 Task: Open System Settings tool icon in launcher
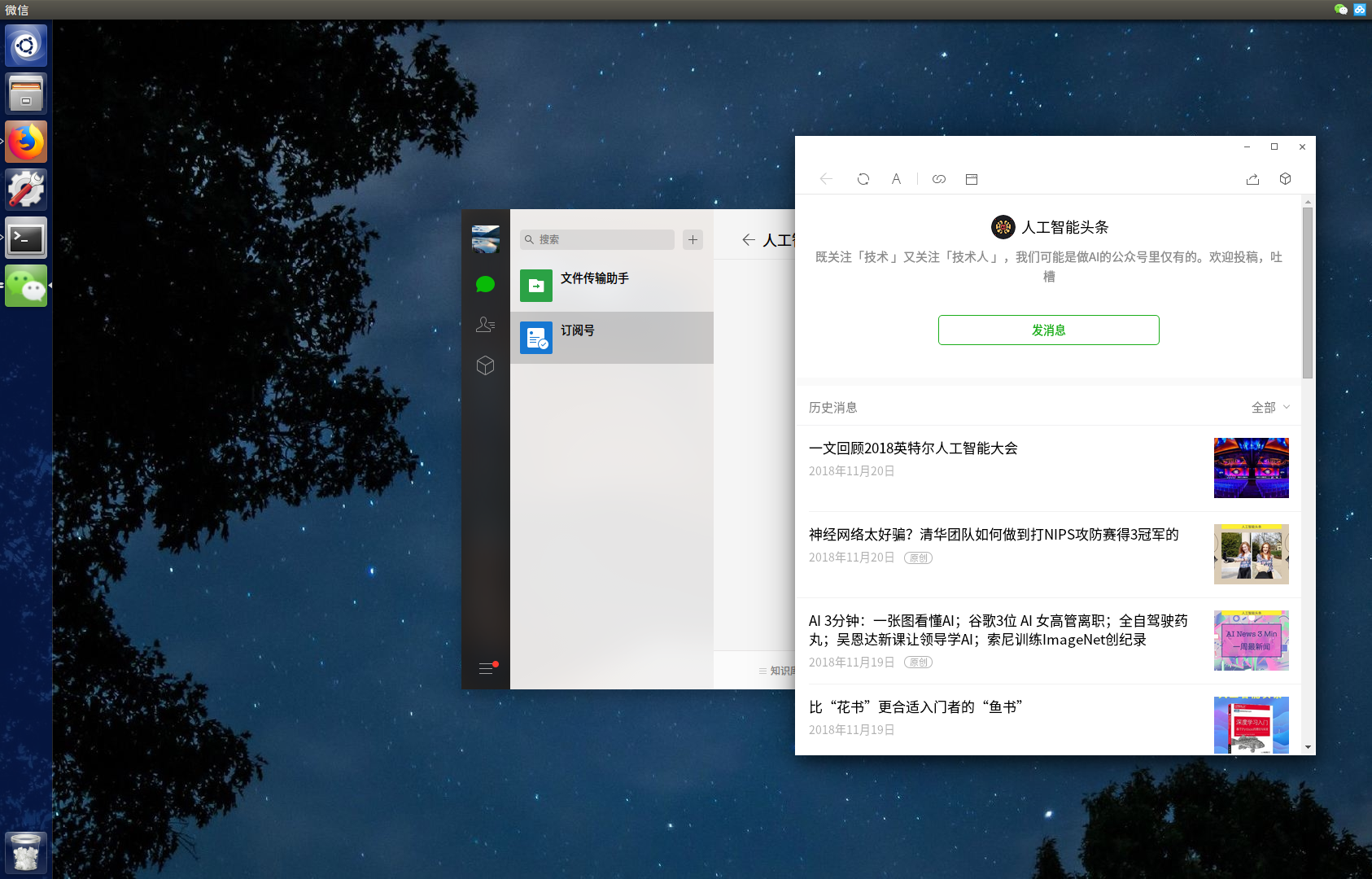26,190
